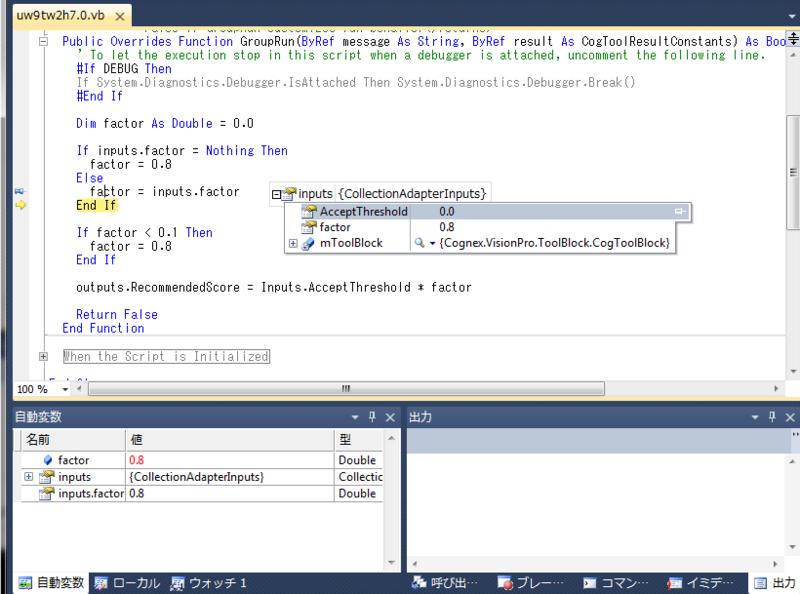Click the red 0.8 value of factor

click(137, 460)
